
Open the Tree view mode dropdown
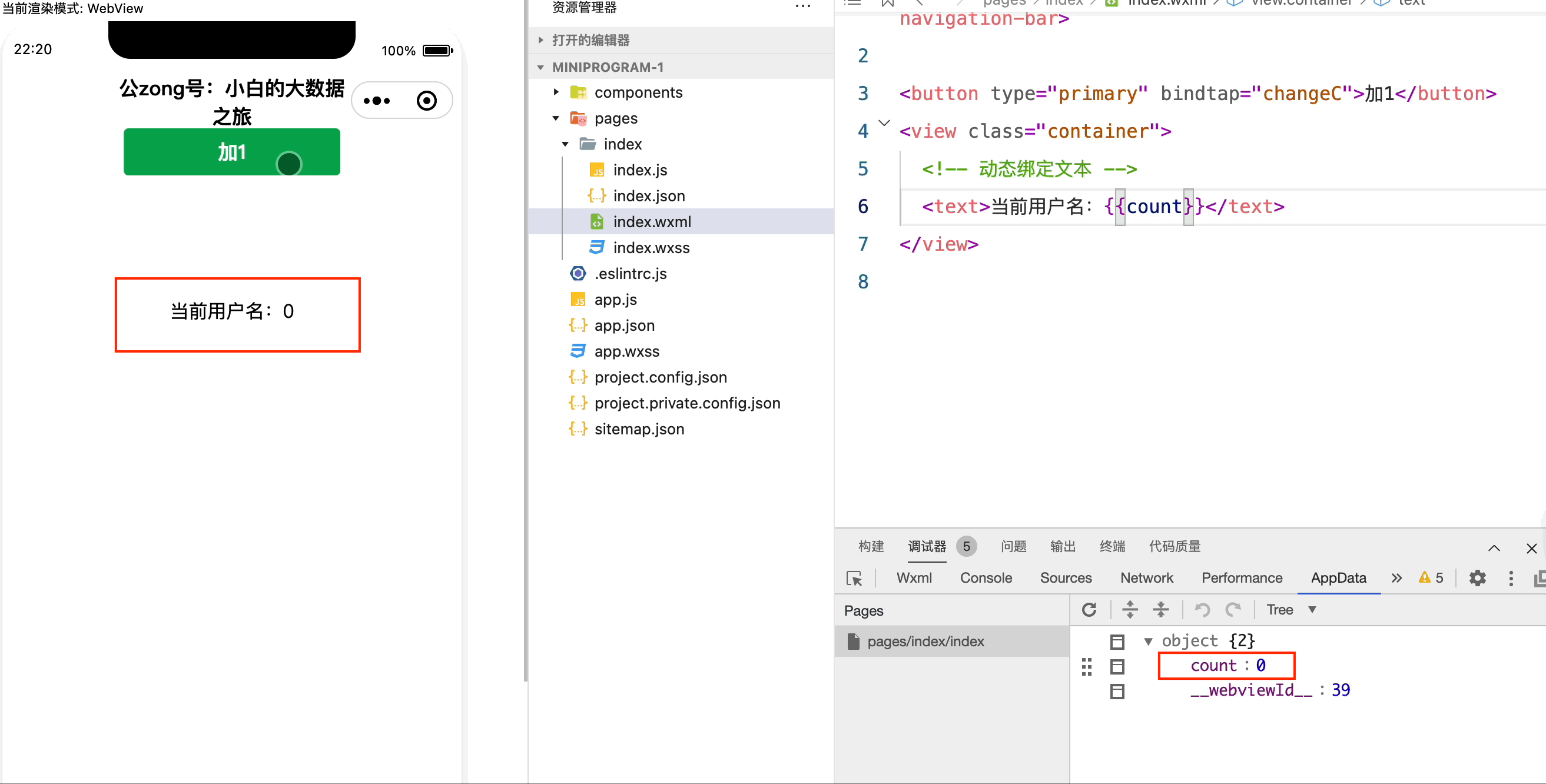tap(1291, 609)
